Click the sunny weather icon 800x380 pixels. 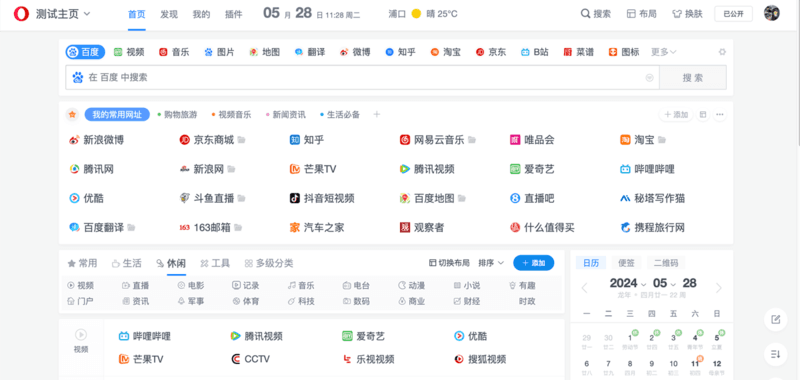coord(416,14)
